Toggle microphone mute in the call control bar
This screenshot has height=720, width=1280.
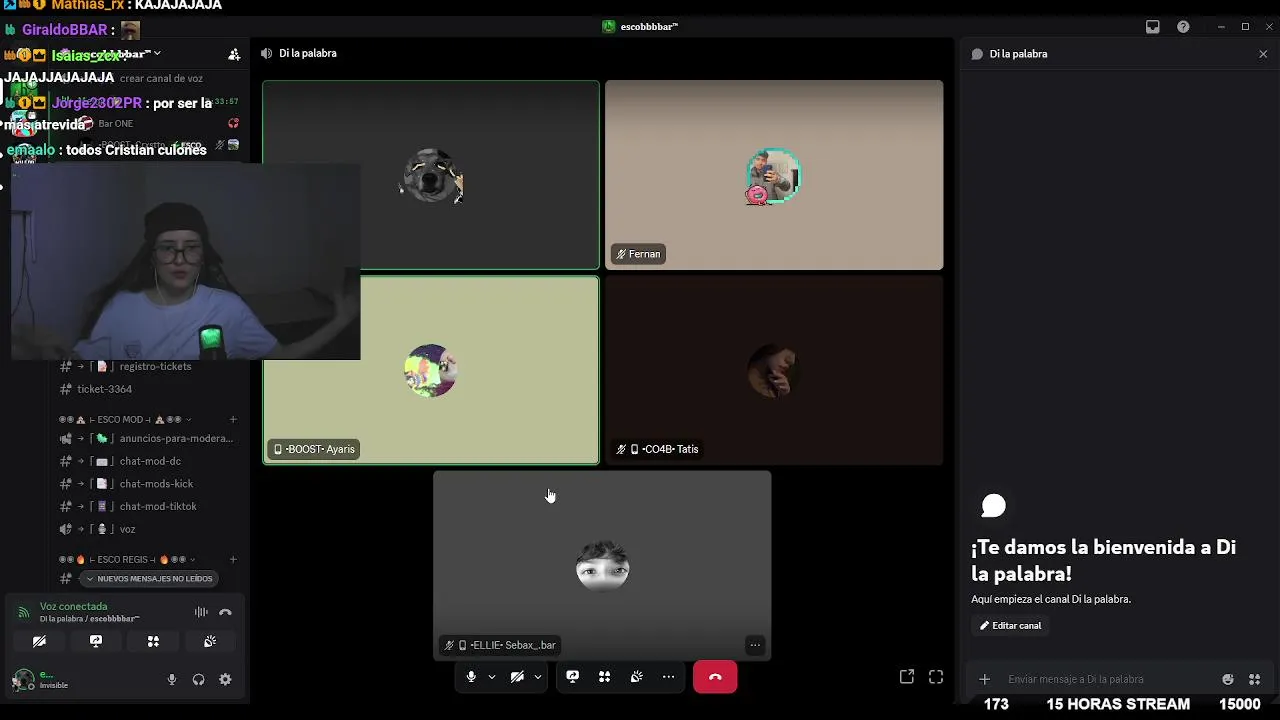471,677
